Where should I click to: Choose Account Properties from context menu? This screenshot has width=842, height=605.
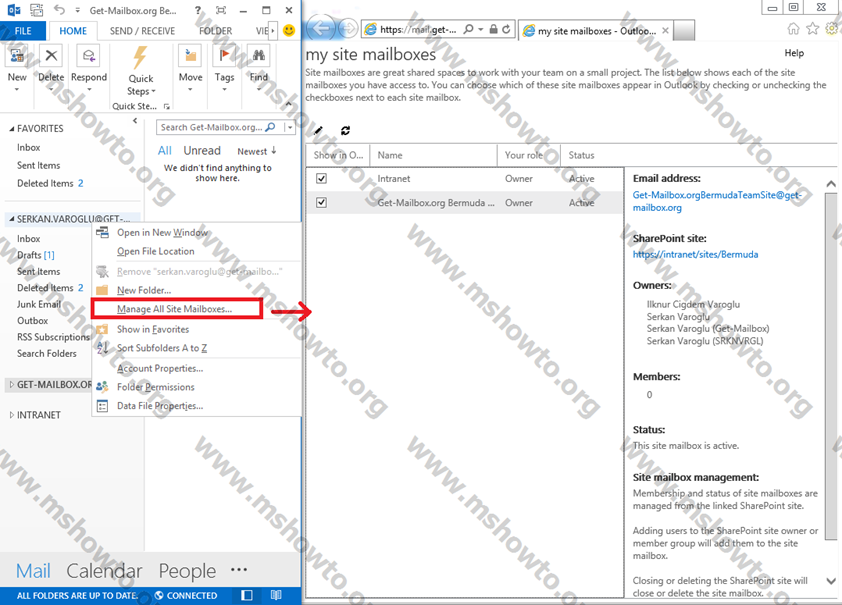[160, 368]
